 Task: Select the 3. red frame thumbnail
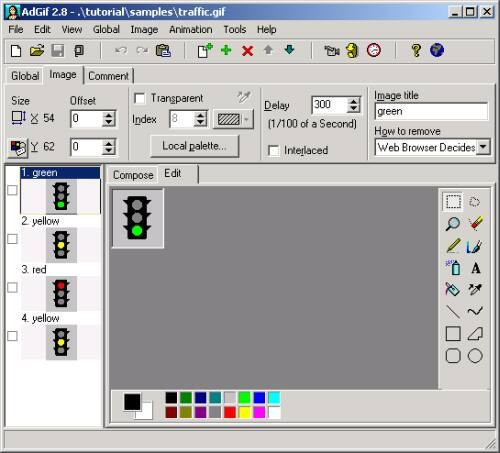(61, 294)
